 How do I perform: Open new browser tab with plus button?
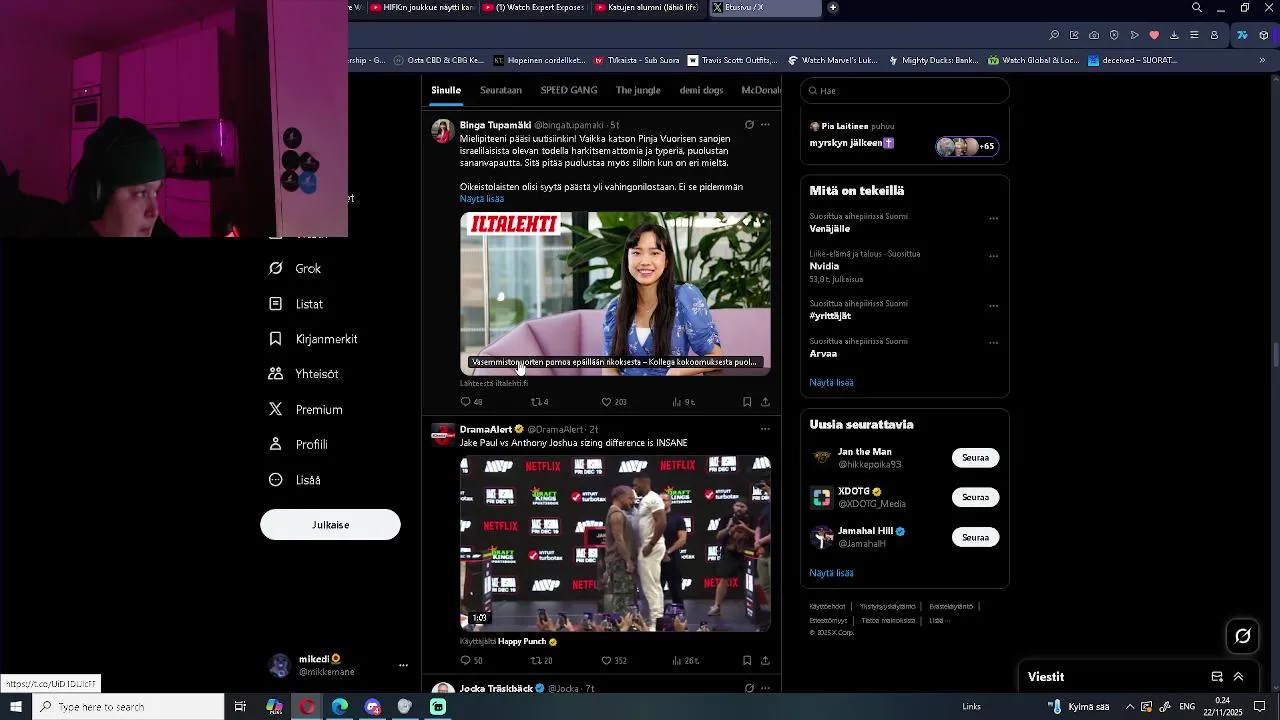point(833,8)
